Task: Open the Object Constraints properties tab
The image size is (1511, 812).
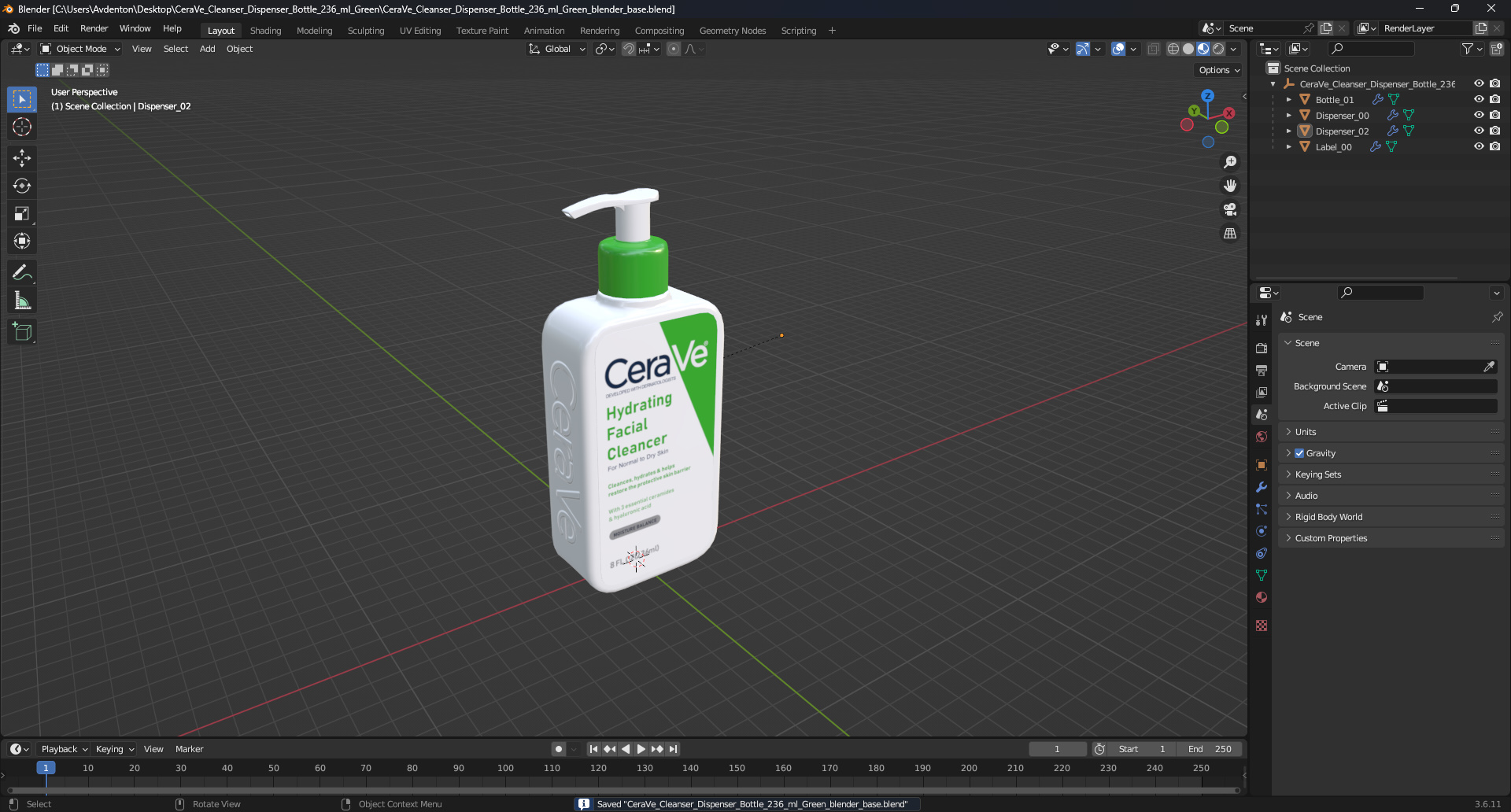Action: point(1262,553)
